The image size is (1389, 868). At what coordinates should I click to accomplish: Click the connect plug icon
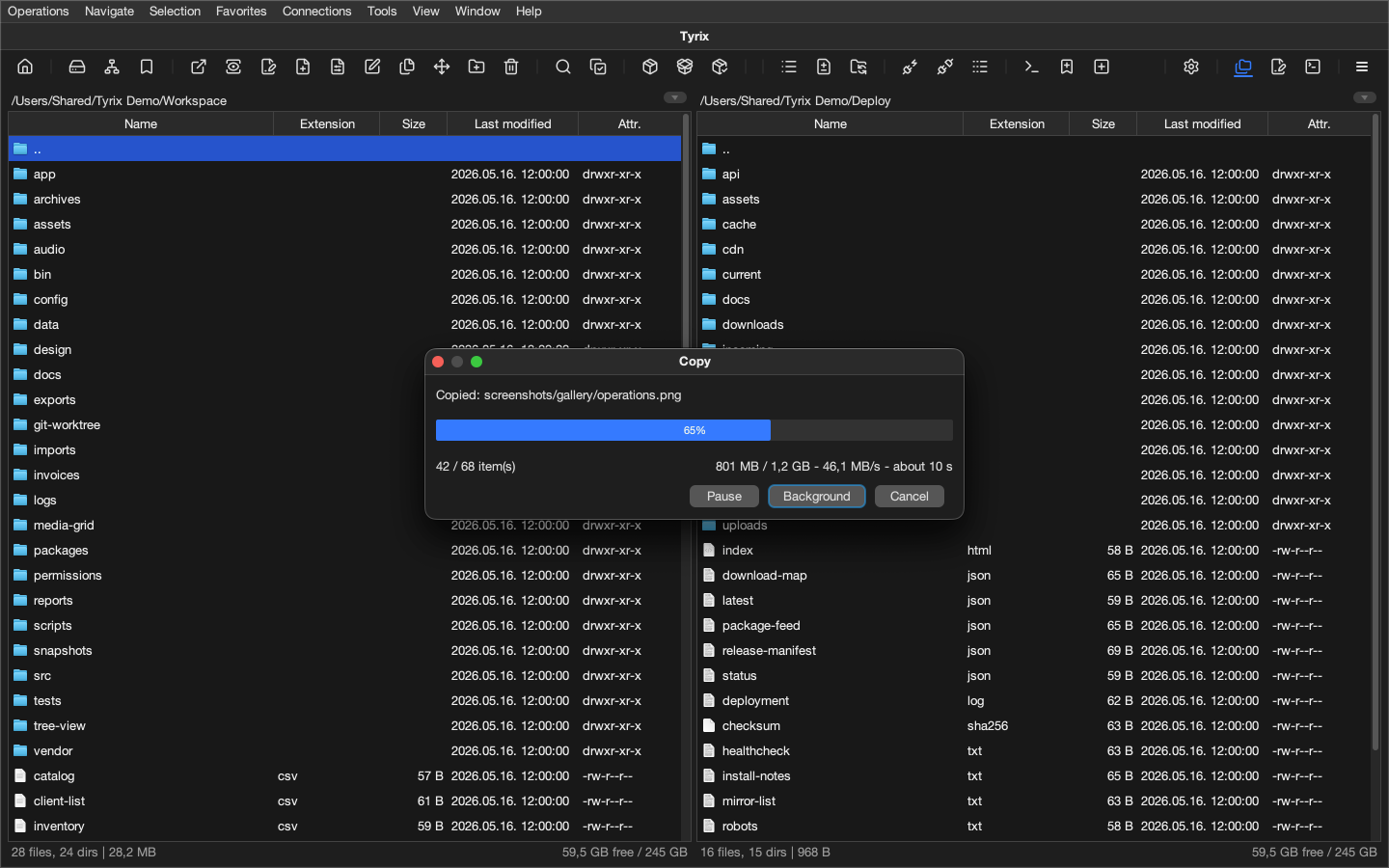click(x=911, y=67)
